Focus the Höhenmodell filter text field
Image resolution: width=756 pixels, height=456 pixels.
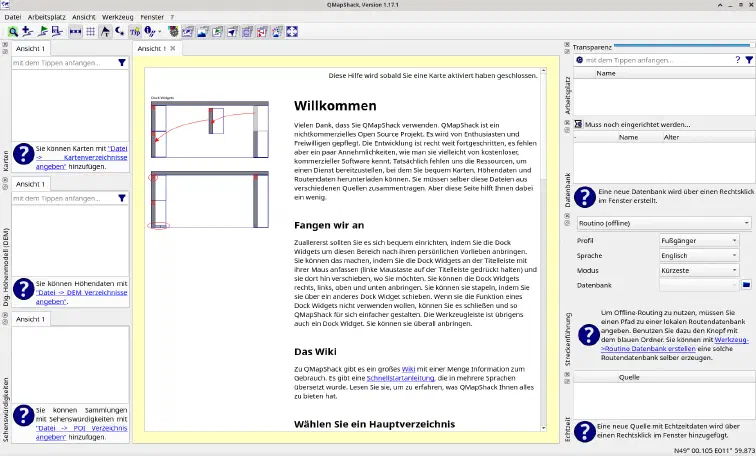click(64, 198)
